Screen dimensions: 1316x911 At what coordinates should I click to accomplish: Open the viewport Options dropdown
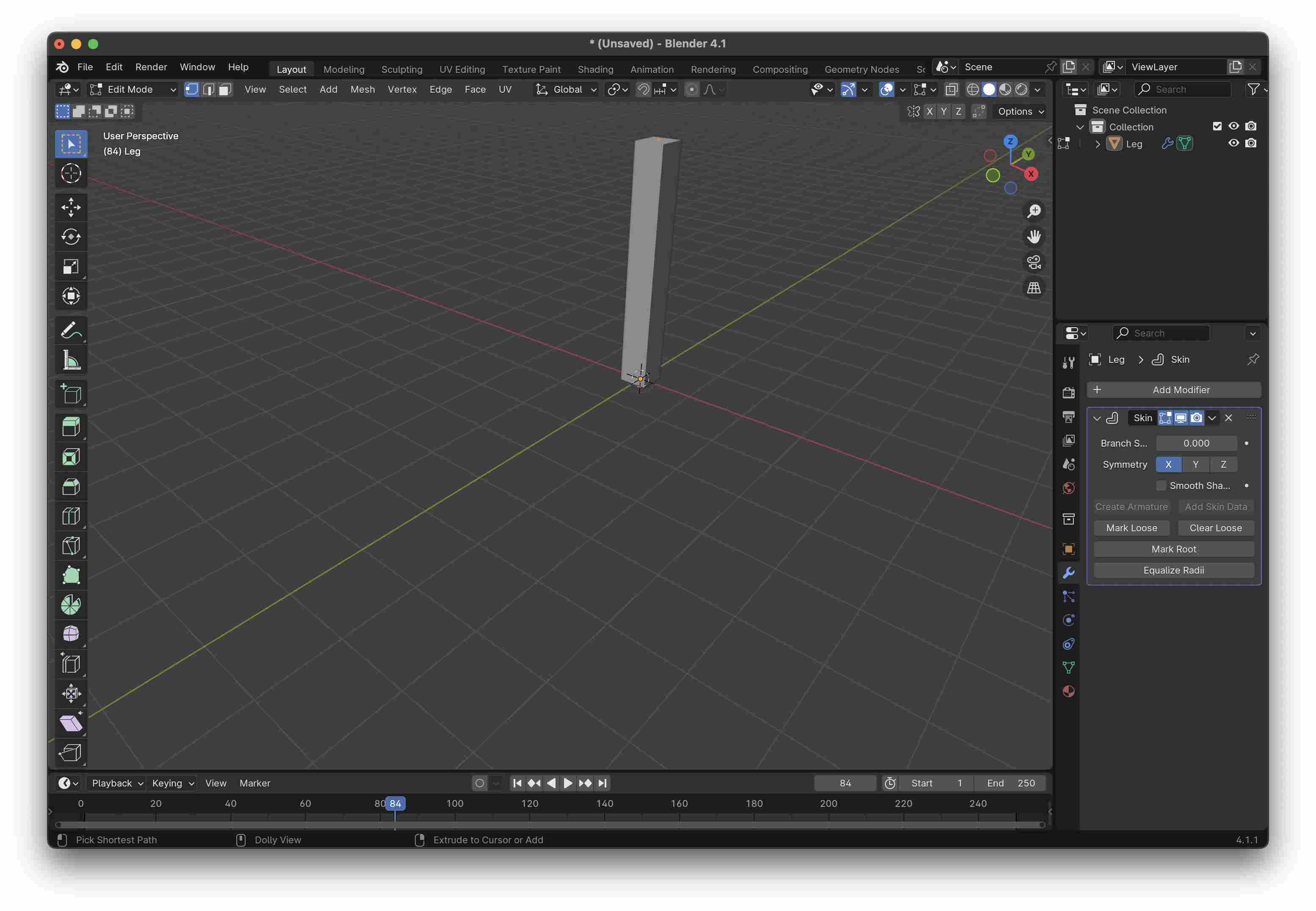pos(1021,111)
